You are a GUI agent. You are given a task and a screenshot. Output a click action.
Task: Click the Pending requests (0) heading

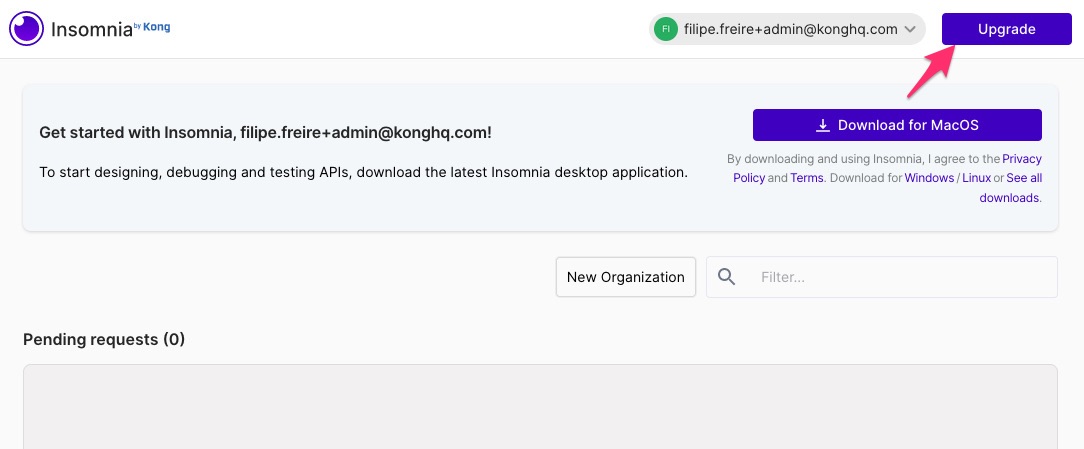(x=104, y=340)
